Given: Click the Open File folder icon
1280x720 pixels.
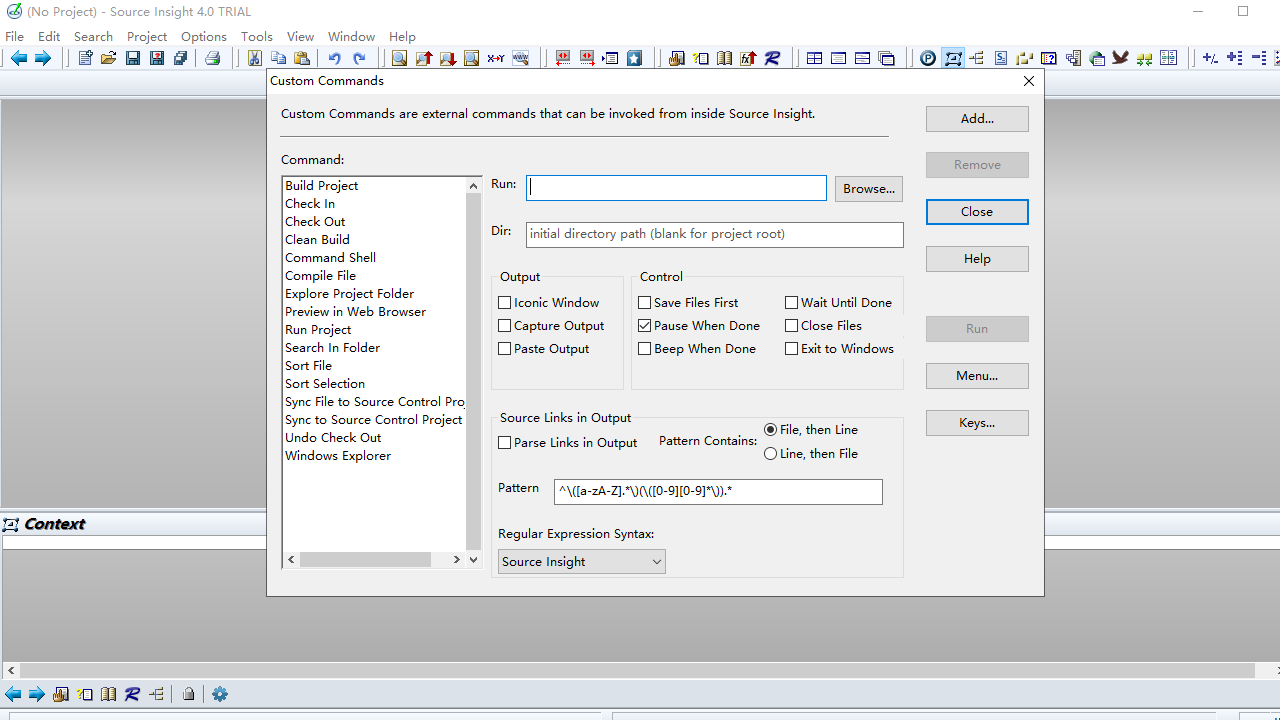Looking at the screenshot, I should [109, 59].
